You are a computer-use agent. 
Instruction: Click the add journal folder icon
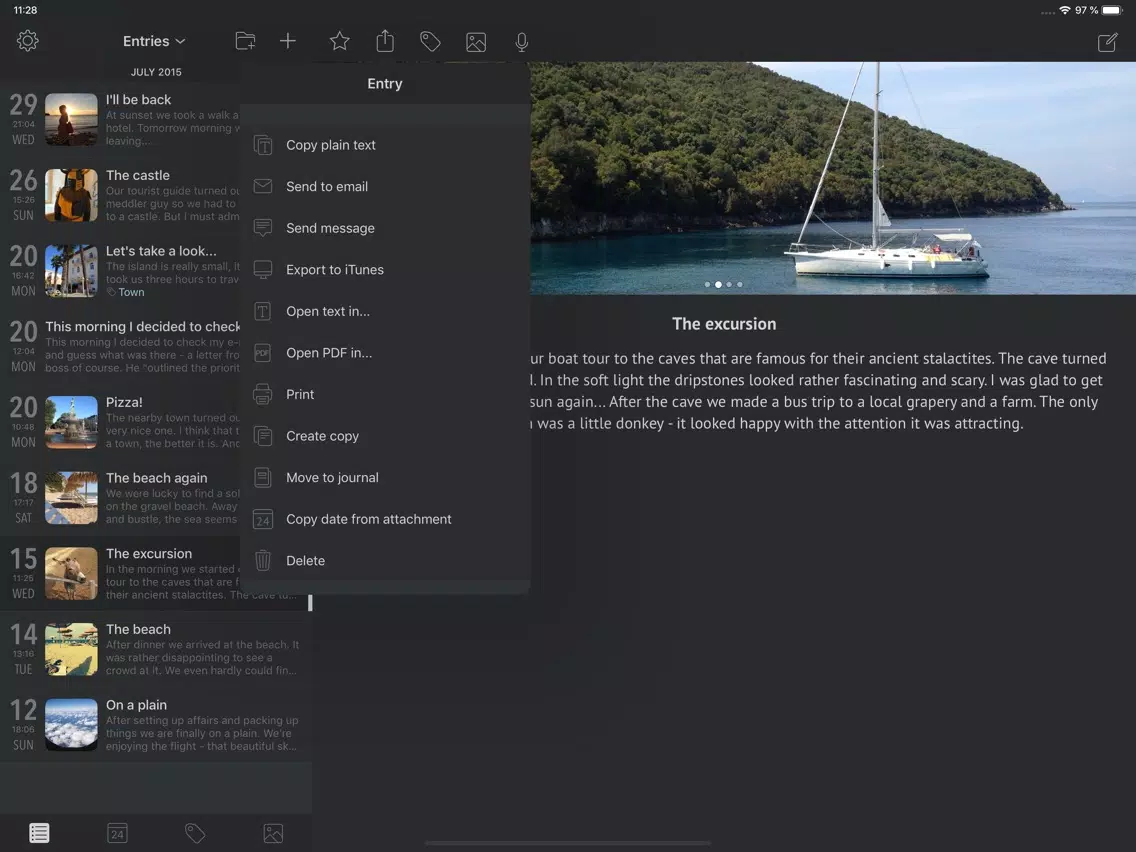coord(246,41)
